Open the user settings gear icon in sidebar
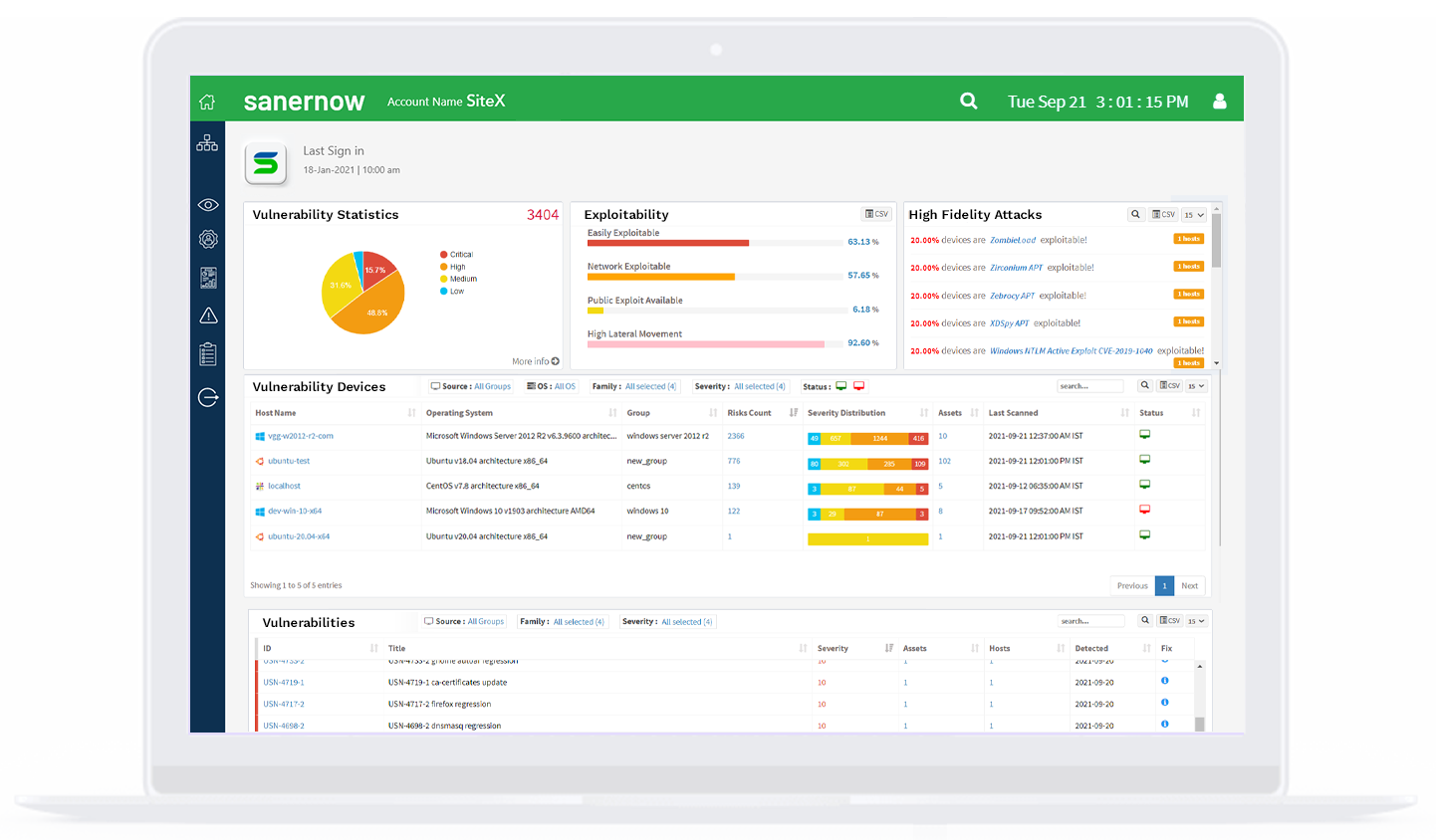 (207, 239)
